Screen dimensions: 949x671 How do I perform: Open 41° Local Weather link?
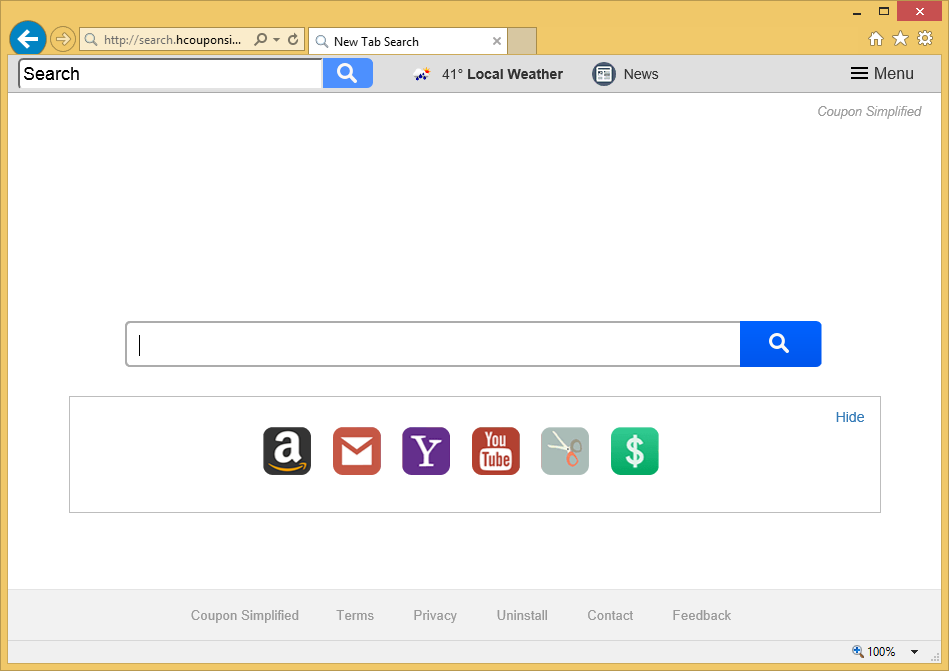tap(502, 74)
